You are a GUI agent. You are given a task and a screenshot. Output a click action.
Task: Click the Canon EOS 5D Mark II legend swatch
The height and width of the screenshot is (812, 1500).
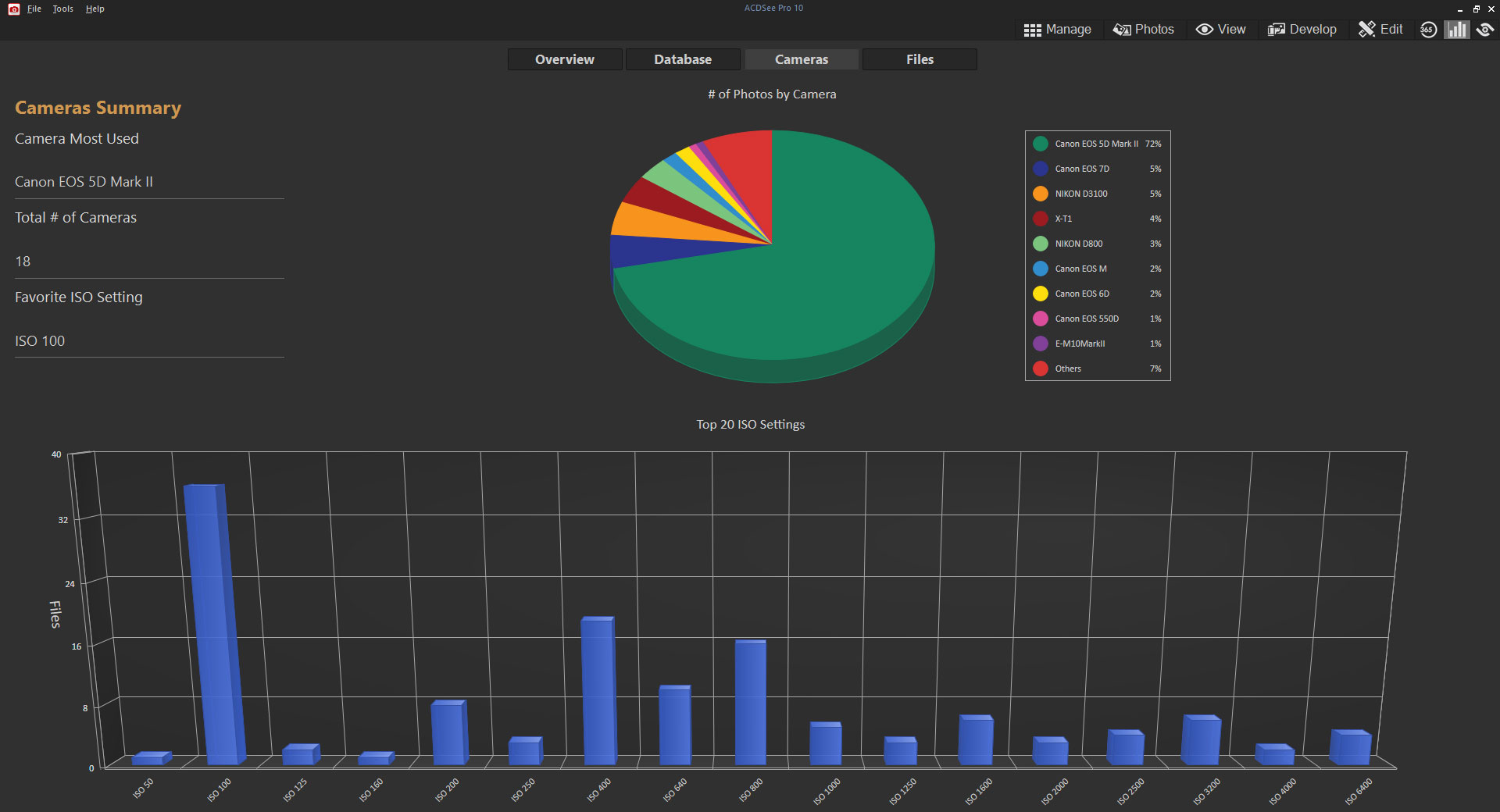(x=1041, y=144)
